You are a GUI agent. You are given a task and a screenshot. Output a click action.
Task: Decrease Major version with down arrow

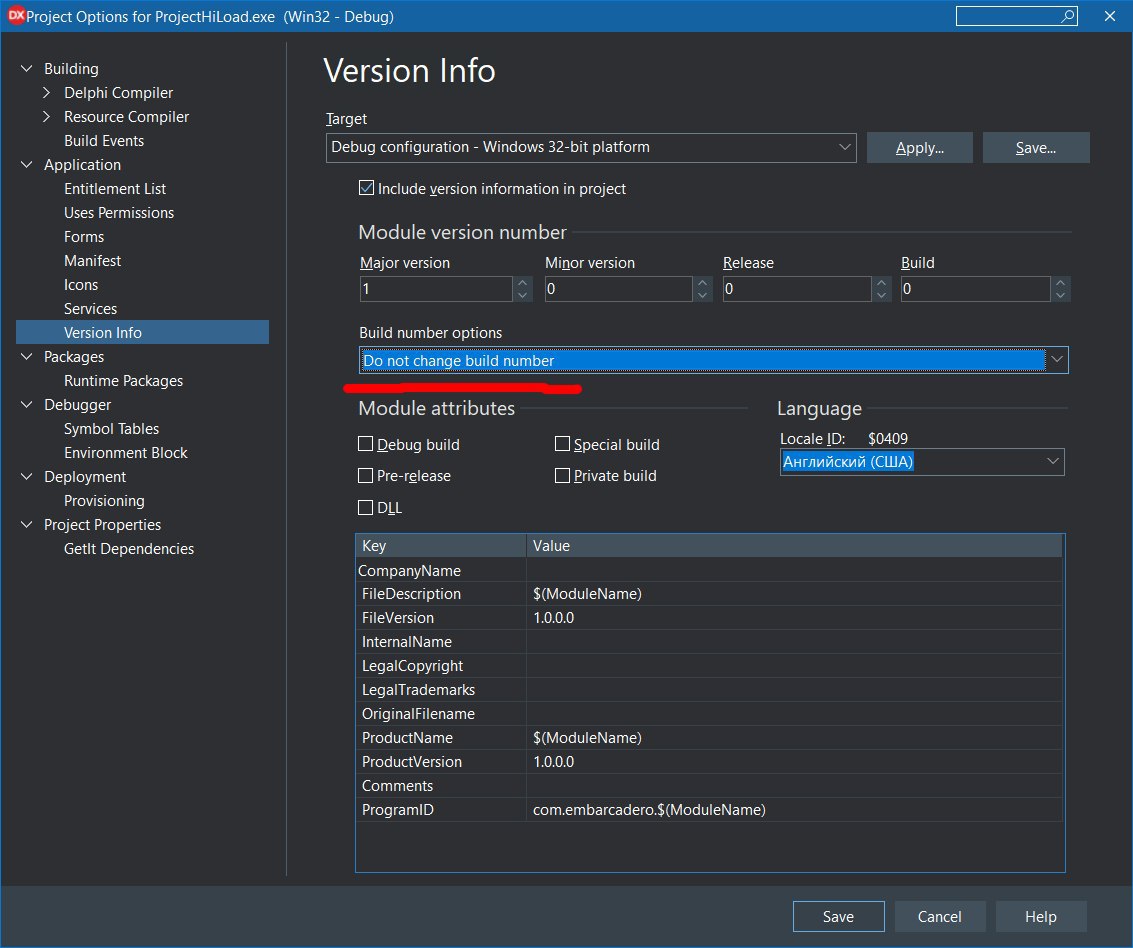click(x=522, y=296)
